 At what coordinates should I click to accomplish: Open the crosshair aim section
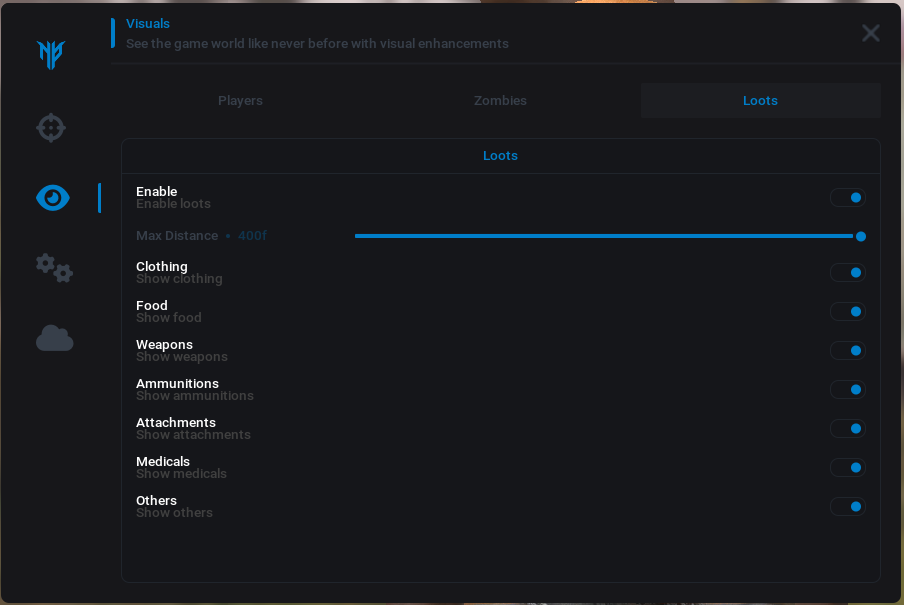(x=51, y=128)
